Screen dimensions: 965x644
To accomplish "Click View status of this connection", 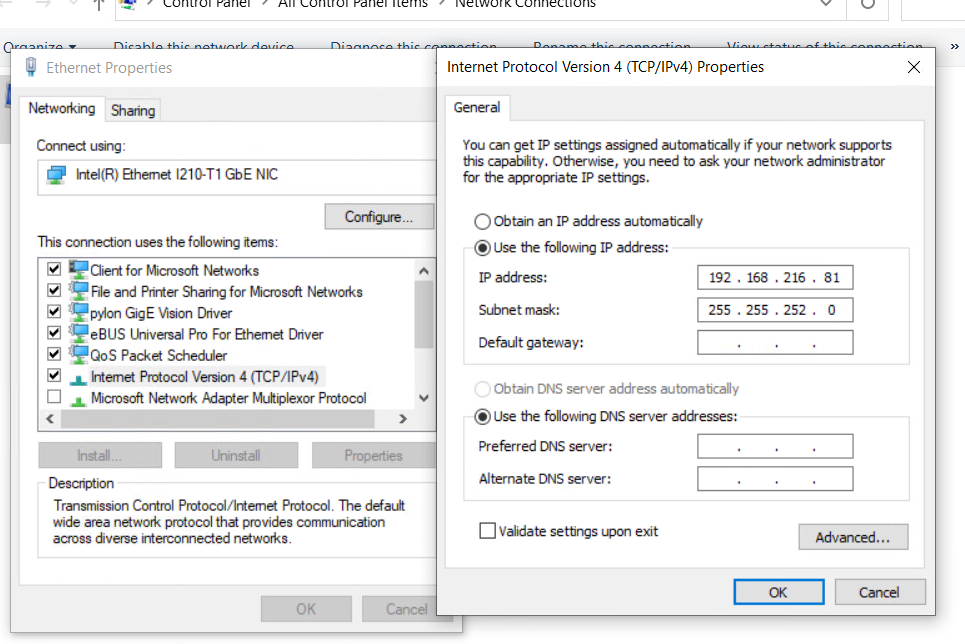I will coord(825,47).
